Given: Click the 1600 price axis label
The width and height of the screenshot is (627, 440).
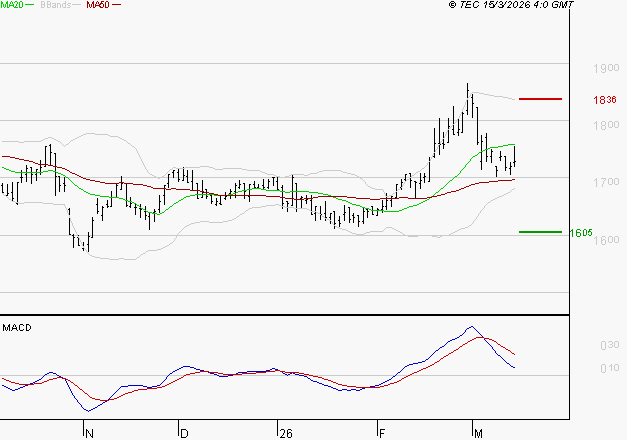Looking at the screenshot, I should 606,240.
